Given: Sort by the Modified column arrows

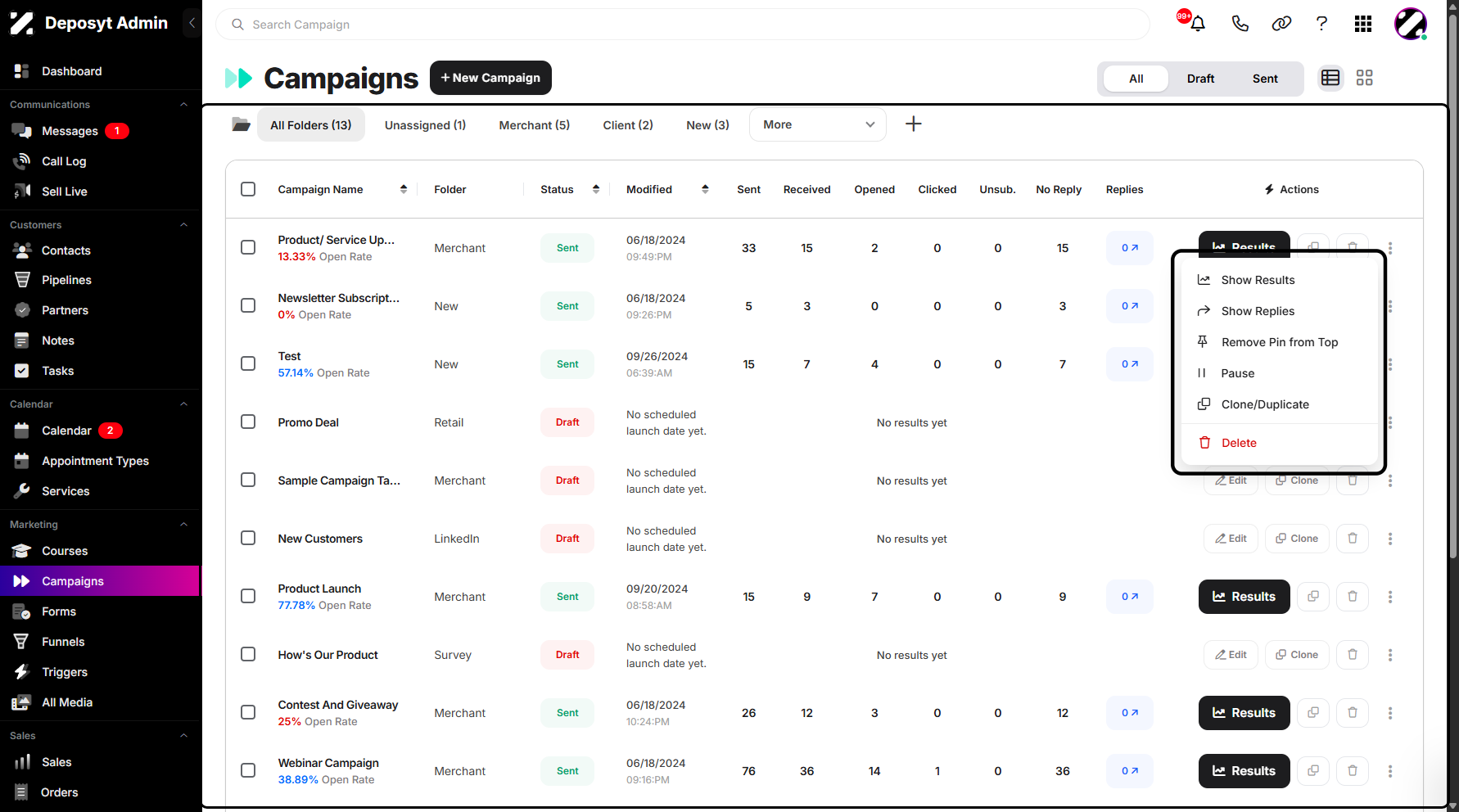Looking at the screenshot, I should point(705,189).
